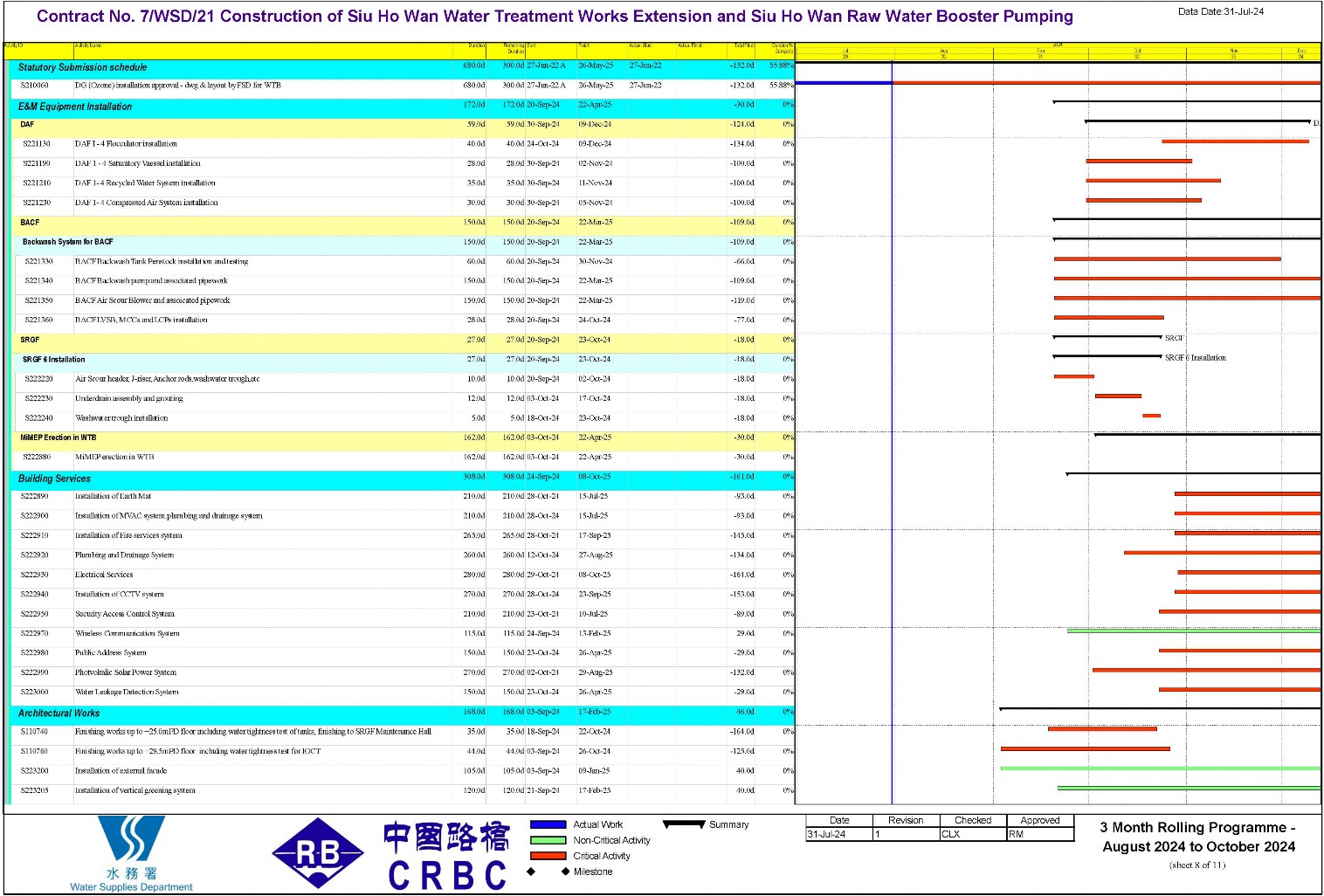The image size is (1324, 896).
Task: Click the Approved cell showing RM
Action: click(x=1040, y=834)
